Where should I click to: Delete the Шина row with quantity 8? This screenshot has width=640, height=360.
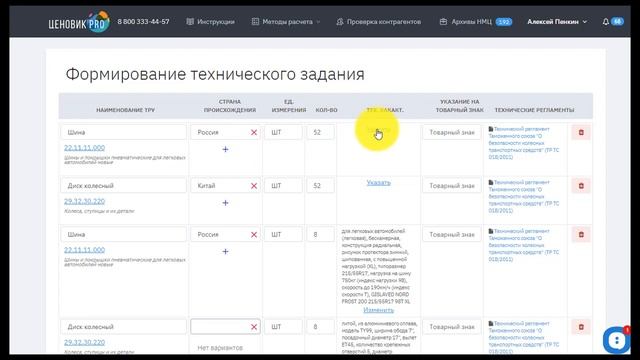tap(581, 235)
